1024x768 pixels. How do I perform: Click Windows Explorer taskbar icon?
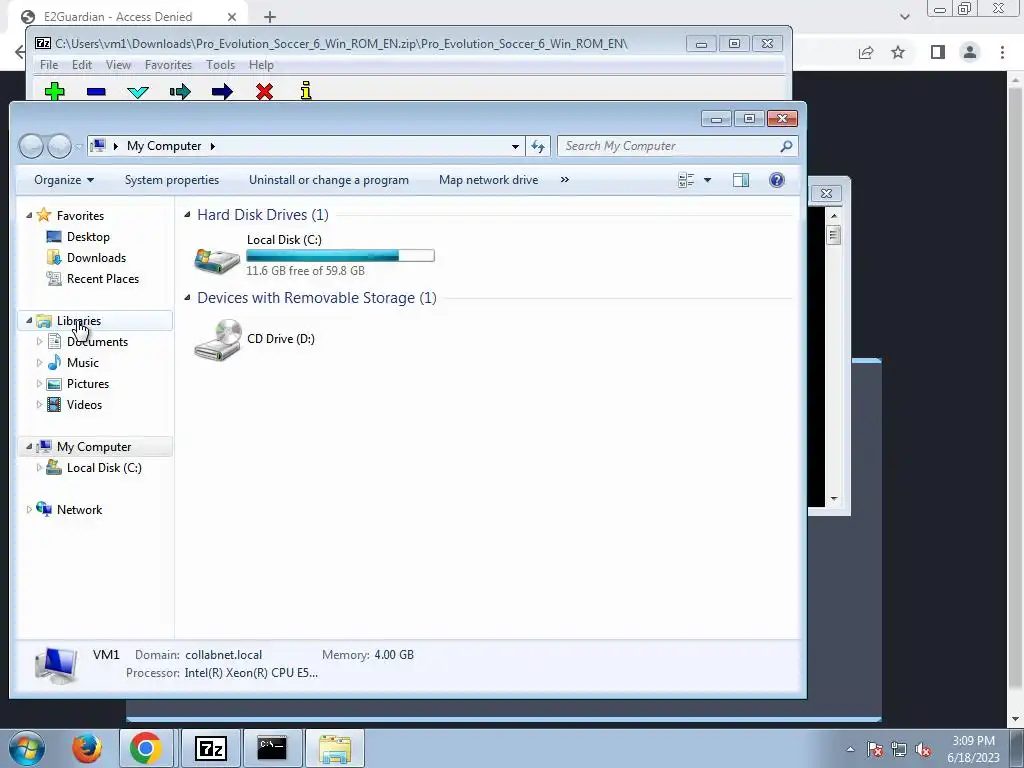pos(335,748)
